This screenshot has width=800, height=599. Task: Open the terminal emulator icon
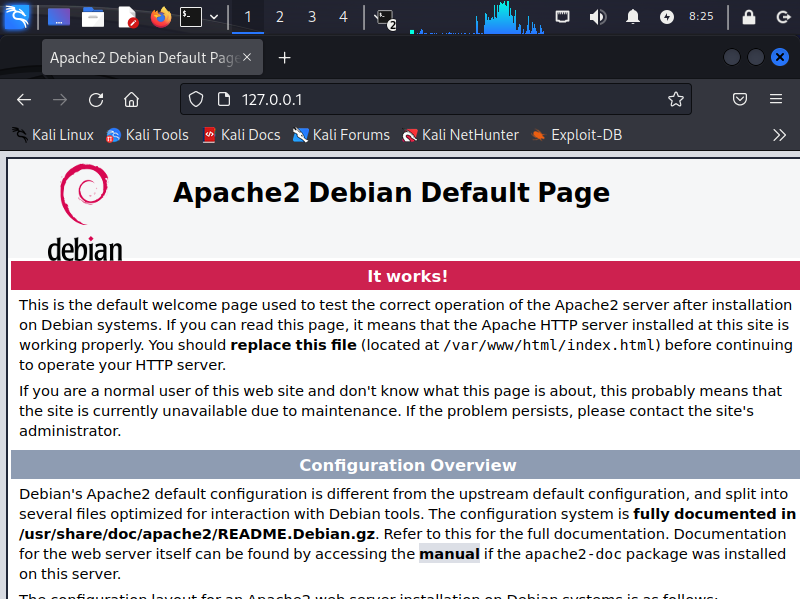pyautogui.click(x=191, y=17)
